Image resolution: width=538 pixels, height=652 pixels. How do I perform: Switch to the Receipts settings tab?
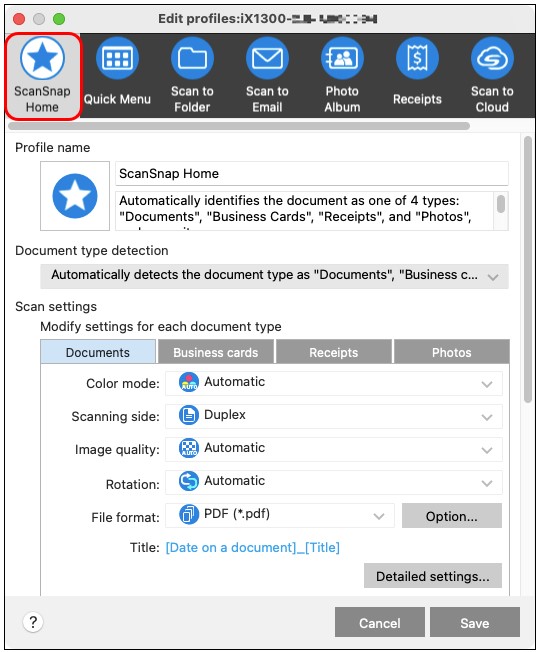click(x=333, y=352)
